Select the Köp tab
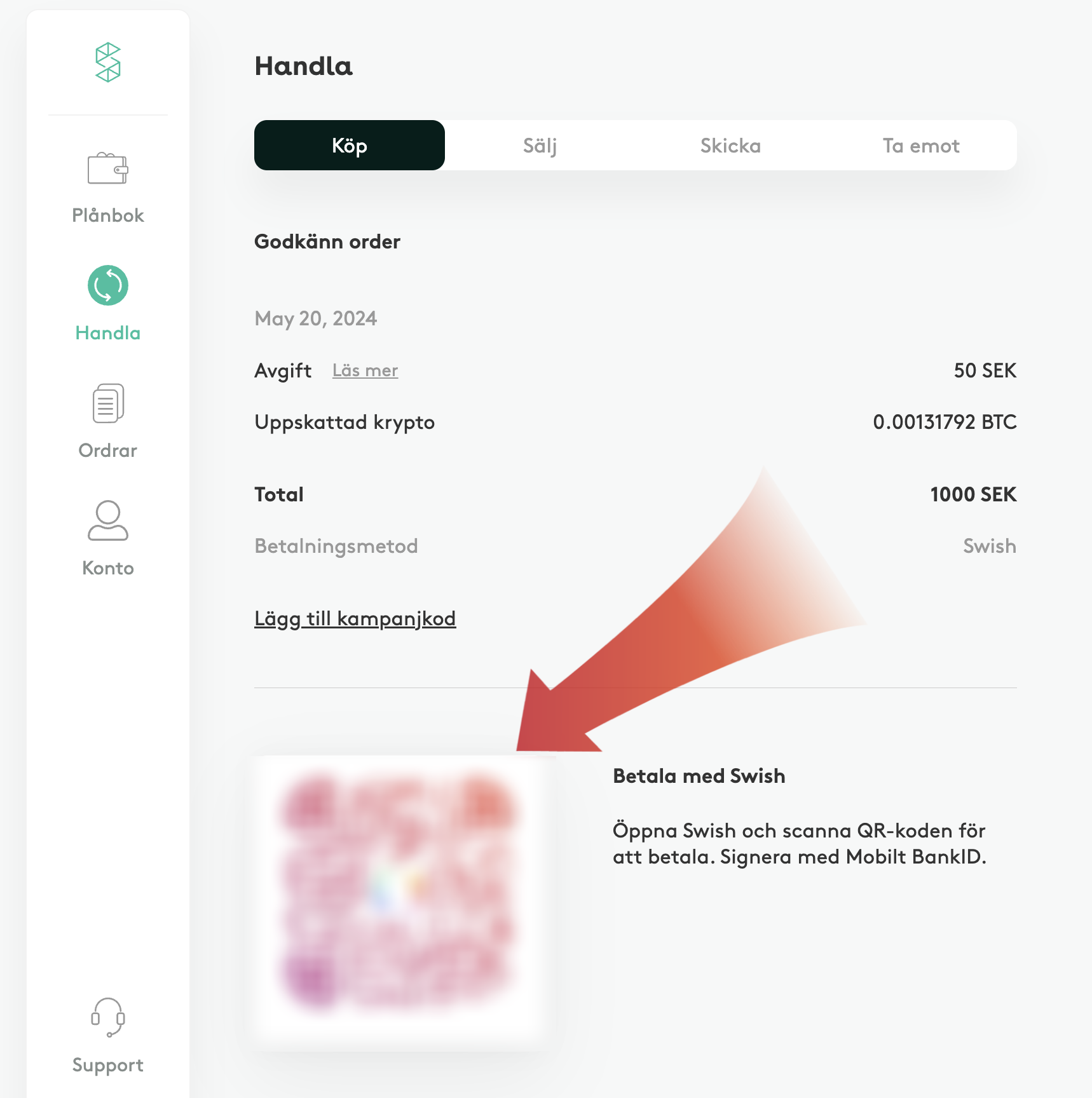The width and height of the screenshot is (1092, 1098). (350, 146)
